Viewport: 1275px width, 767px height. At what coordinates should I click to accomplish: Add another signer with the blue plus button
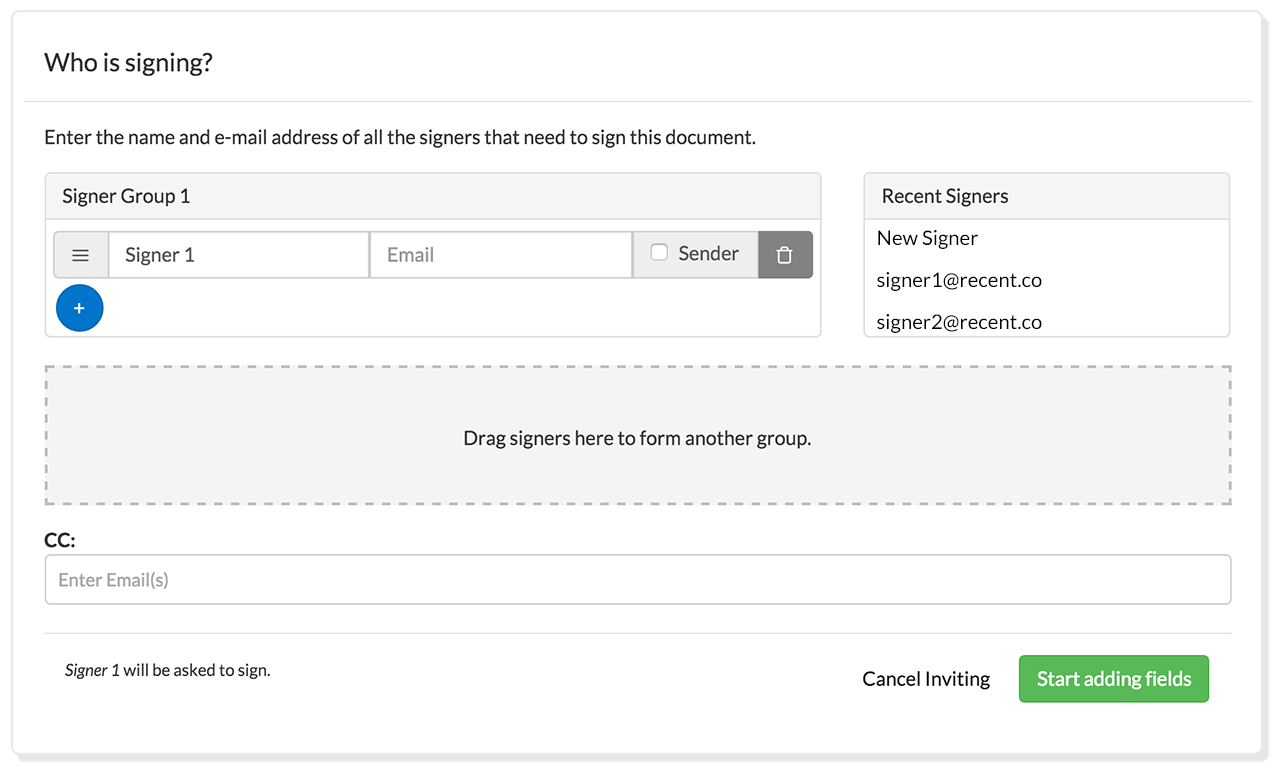click(80, 308)
